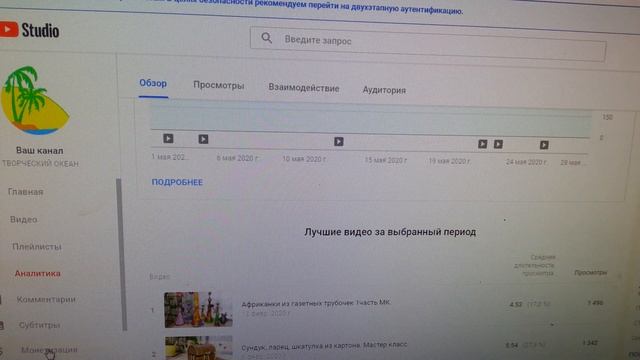Click video marker near 1 мая 2020

168,138
